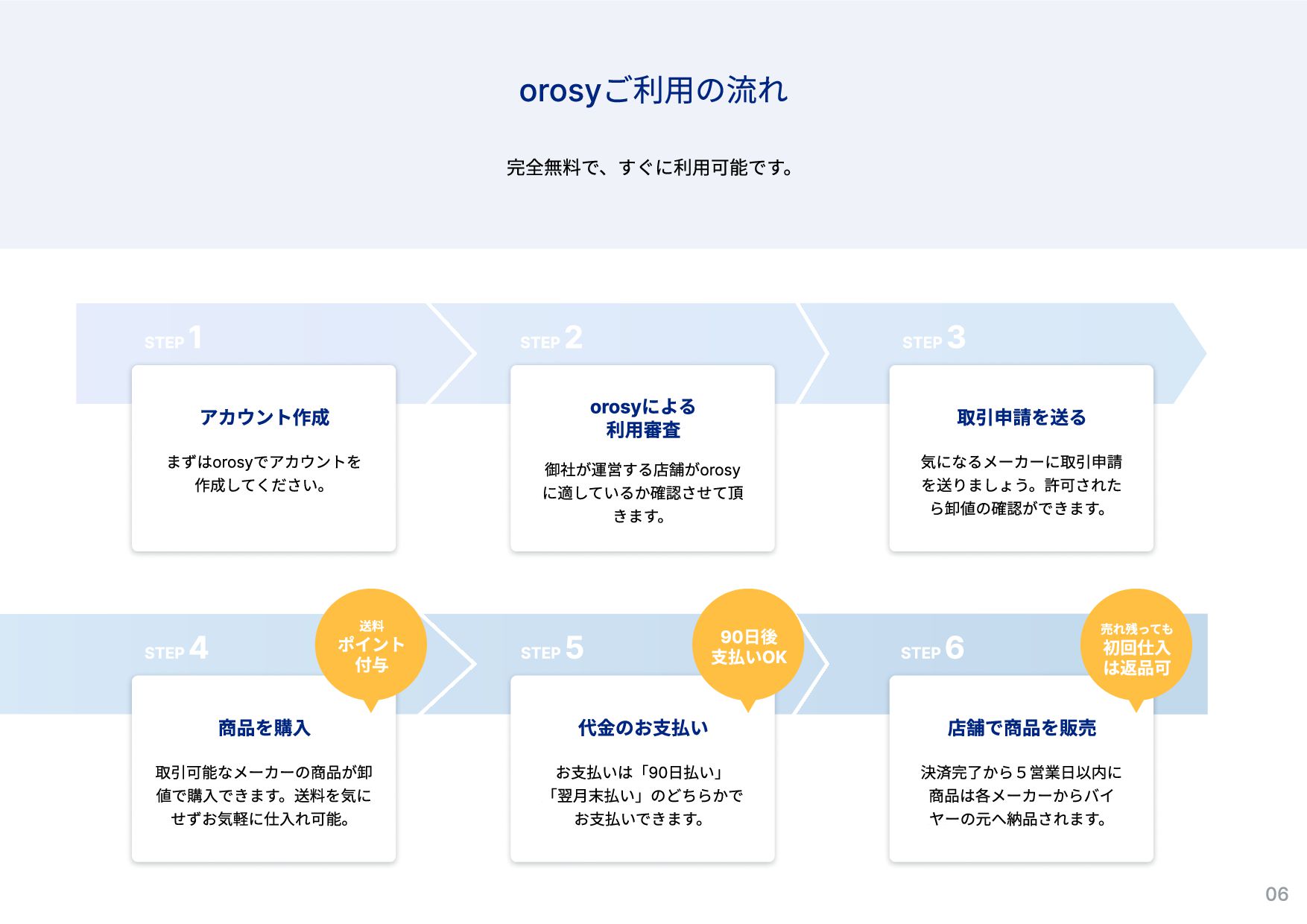The width and height of the screenshot is (1307, 924).
Task: Click the '店舗で商品を販売' card heading
Action: (1022, 728)
